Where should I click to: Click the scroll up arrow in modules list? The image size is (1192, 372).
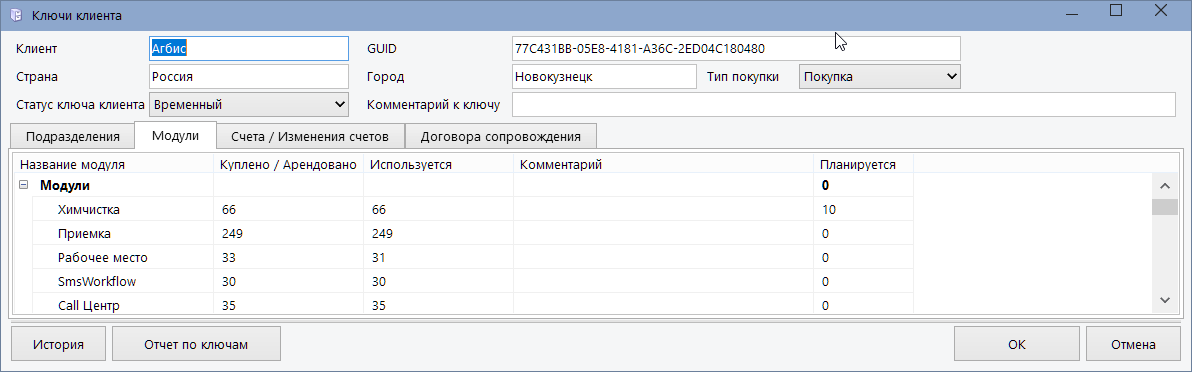[1164, 186]
